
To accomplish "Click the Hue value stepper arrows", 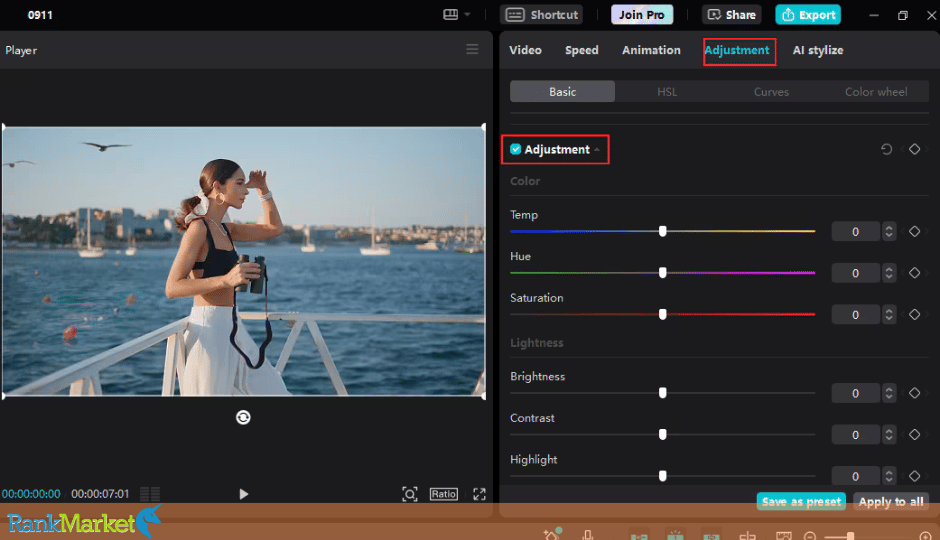I will pyautogui.click(x=889, y=273).
